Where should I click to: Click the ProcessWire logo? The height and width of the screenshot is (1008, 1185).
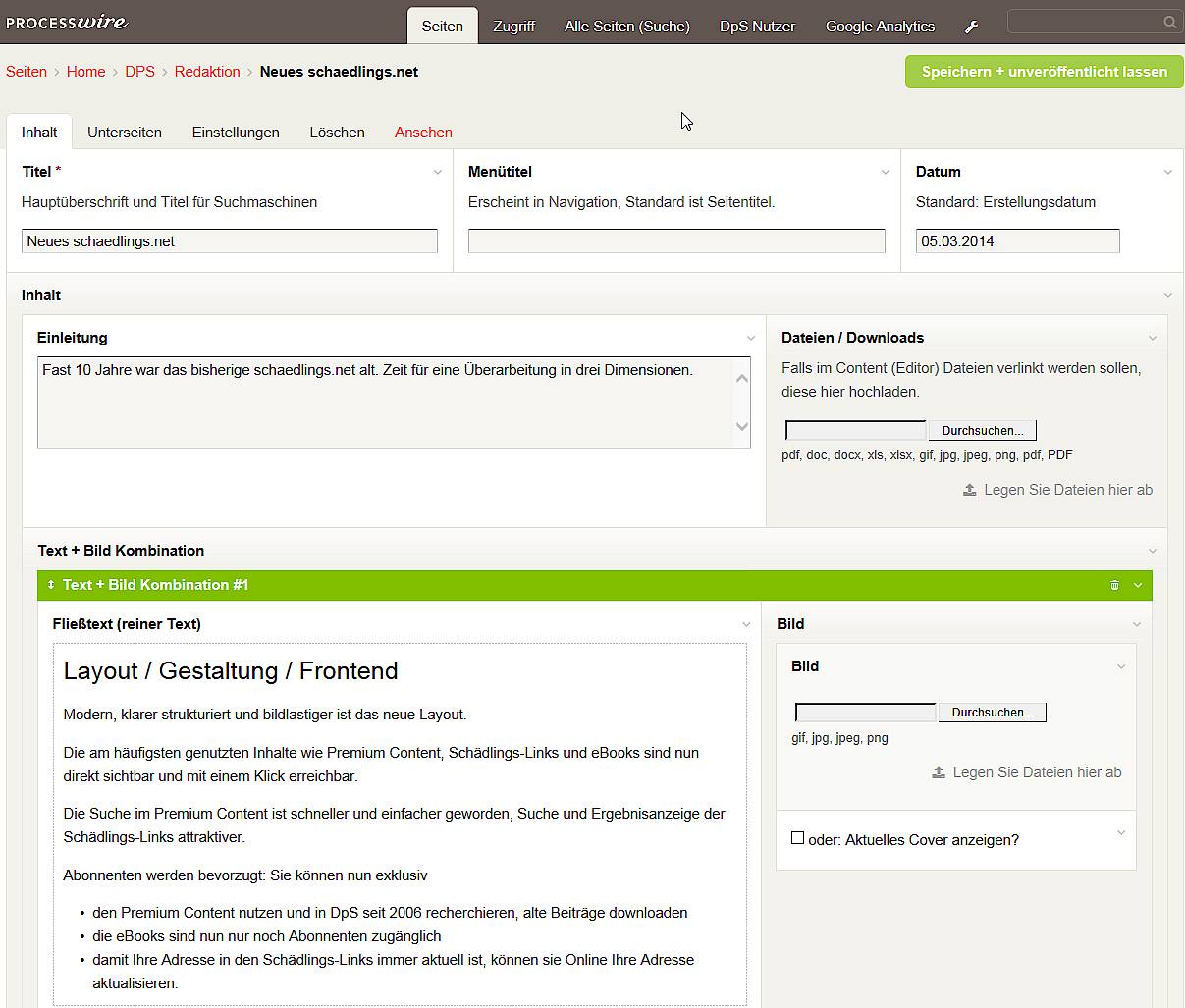[67, 22]
